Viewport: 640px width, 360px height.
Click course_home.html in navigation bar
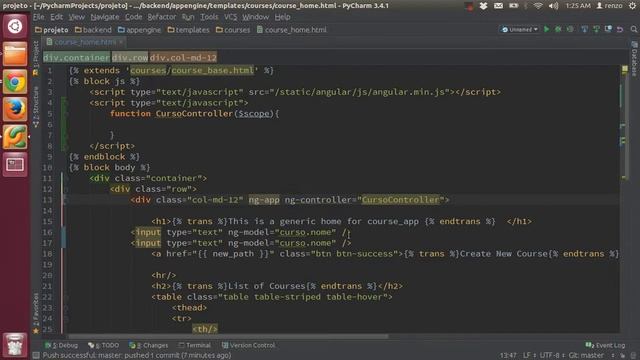pyautogui.click(x=292, y=30)
